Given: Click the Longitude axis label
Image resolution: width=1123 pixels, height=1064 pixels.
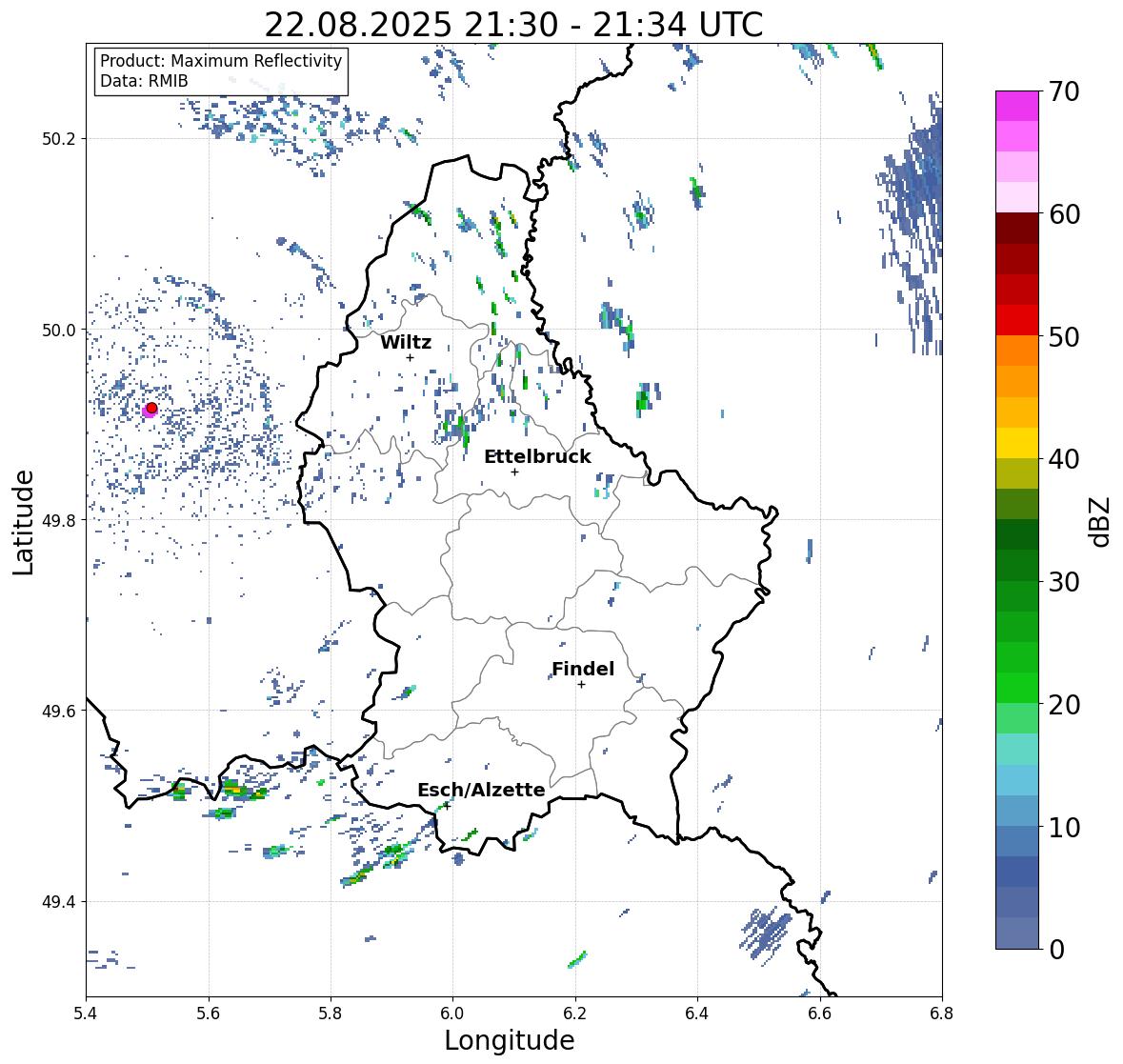Looking at the screenshot, I should tap(510, 1040).
